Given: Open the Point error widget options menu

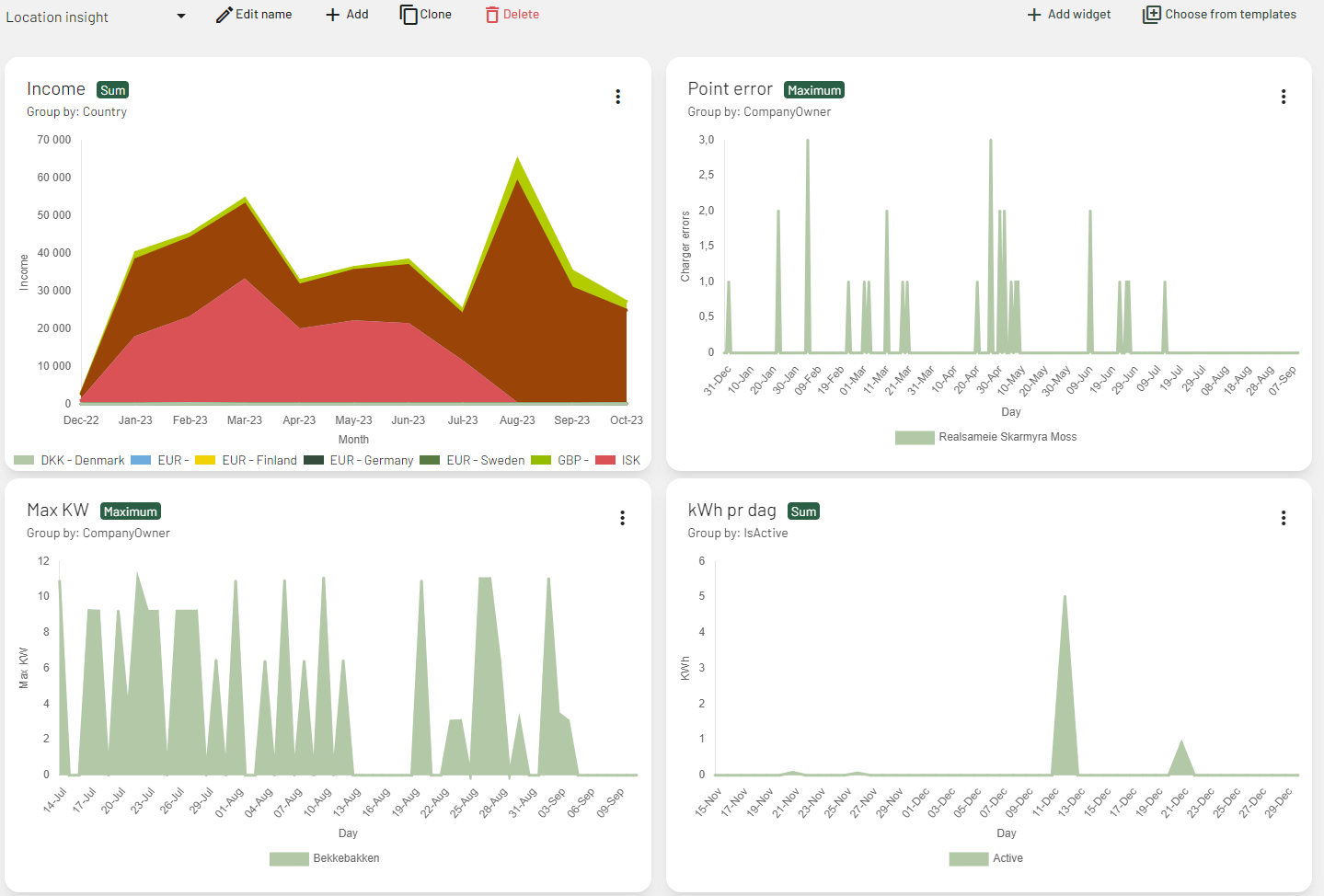Looking at the screenshot, I should pos(1283,97).
